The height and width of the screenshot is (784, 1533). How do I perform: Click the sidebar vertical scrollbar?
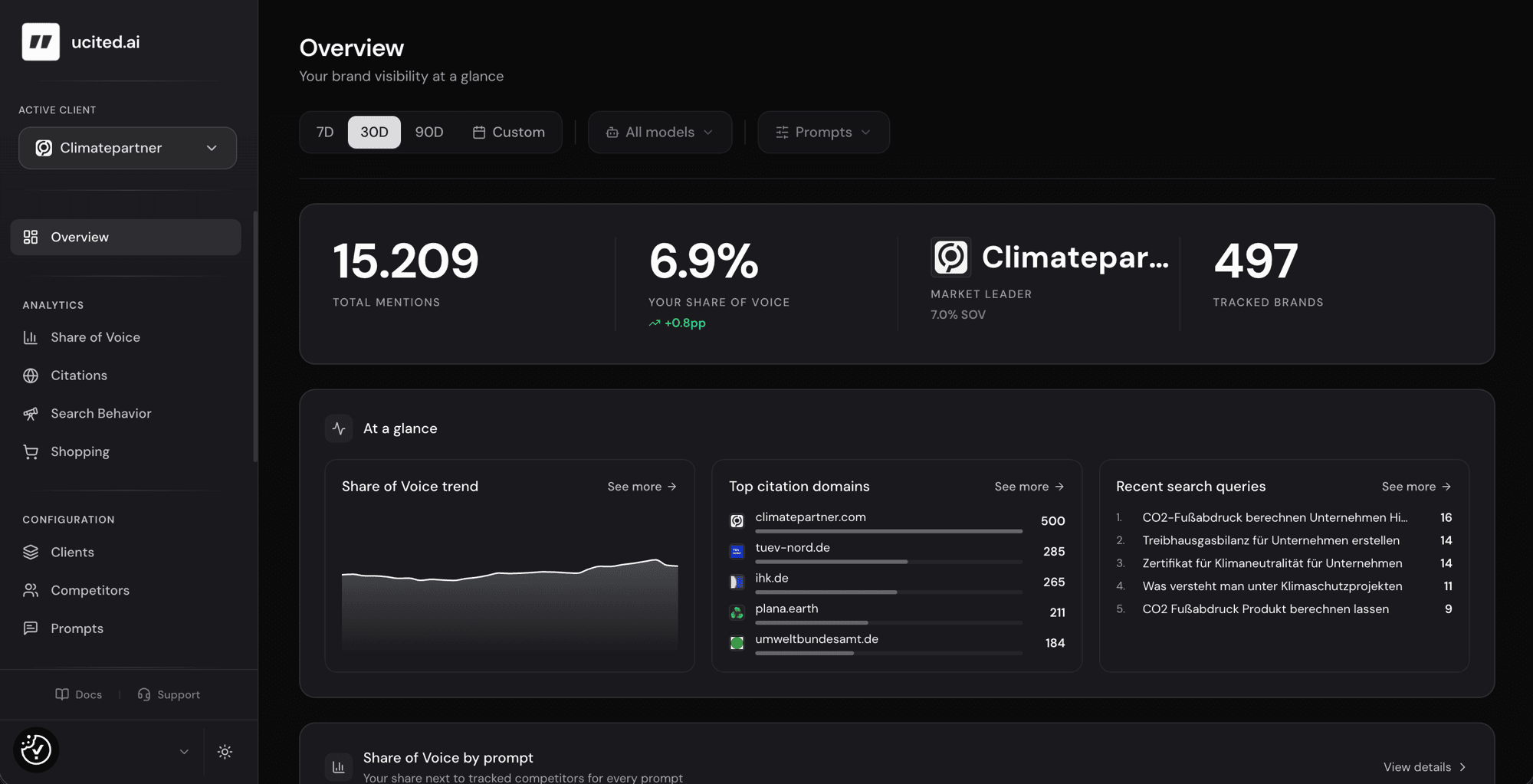tap(254, 336)
